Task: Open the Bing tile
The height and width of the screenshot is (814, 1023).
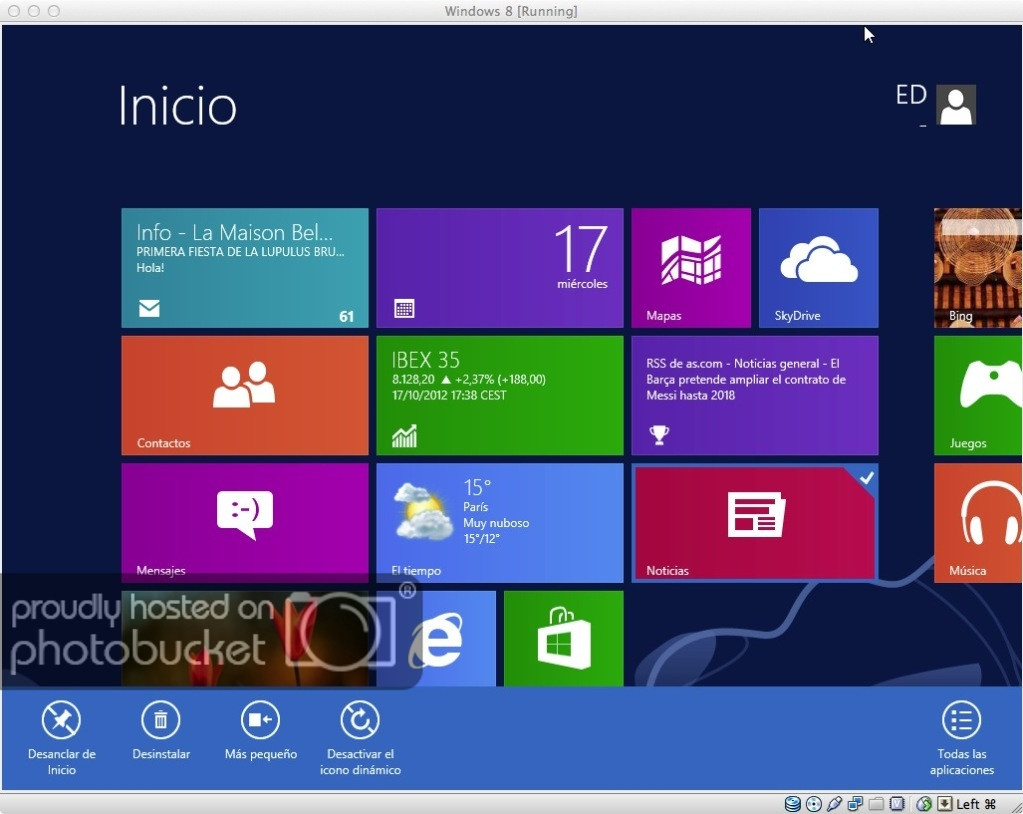Action: point(978,267)
